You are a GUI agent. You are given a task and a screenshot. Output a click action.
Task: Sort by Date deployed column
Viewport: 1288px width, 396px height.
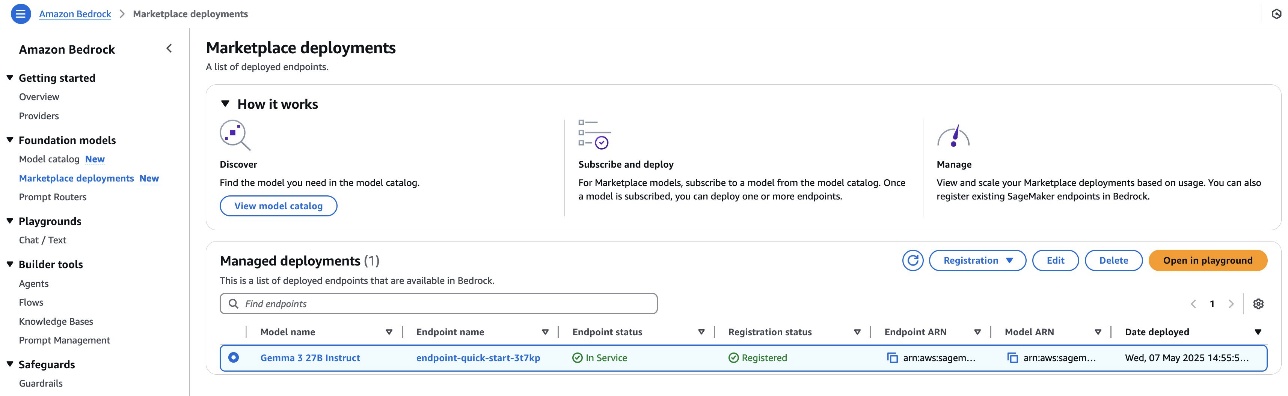1258,332
